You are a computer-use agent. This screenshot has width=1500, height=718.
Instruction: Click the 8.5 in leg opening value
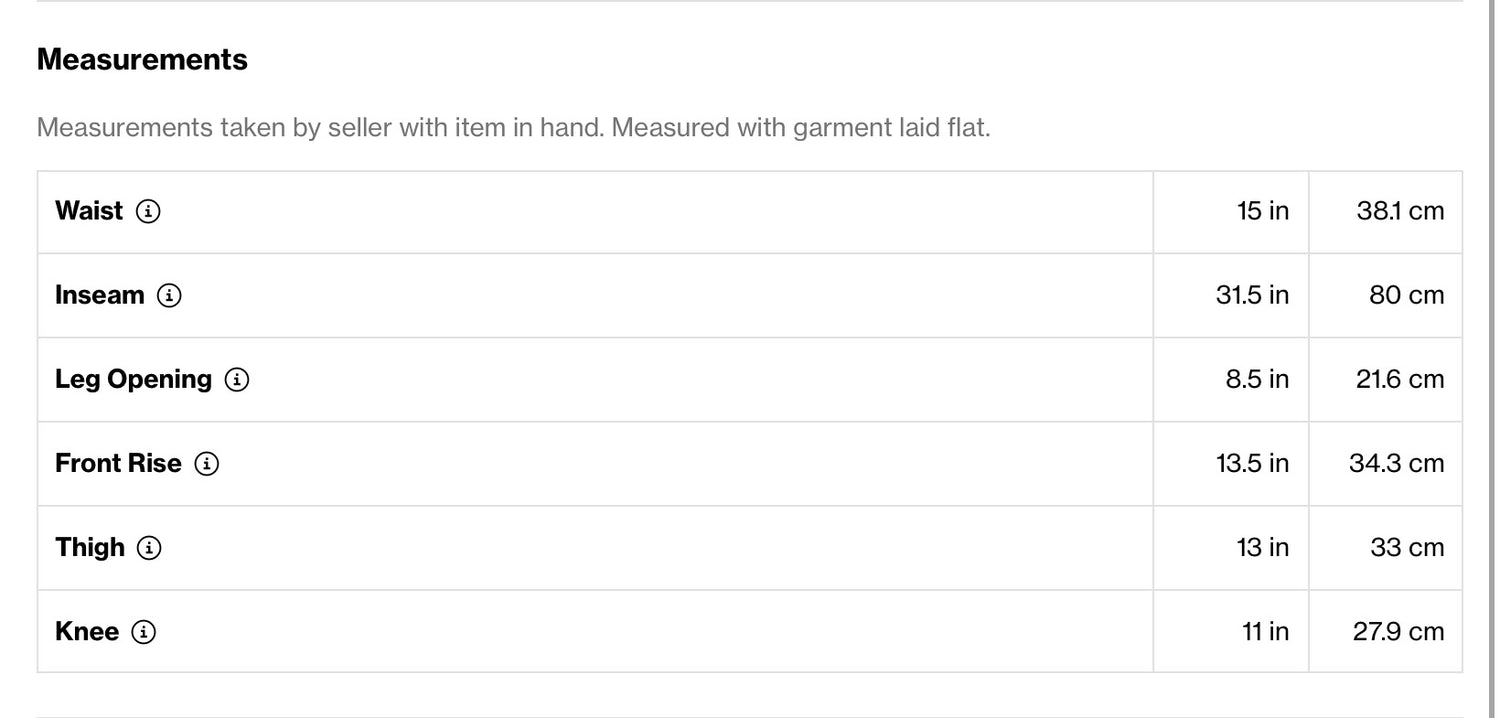1257,379
